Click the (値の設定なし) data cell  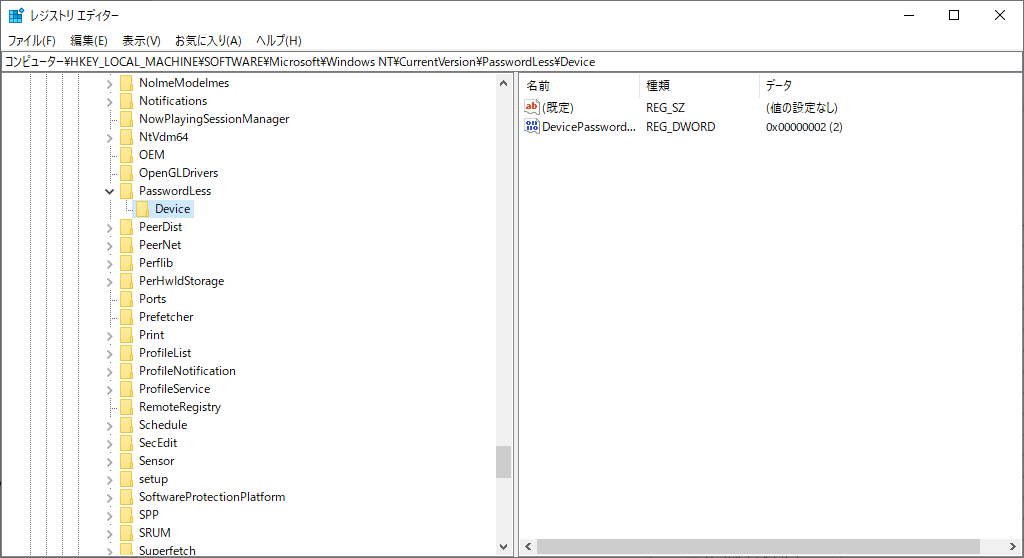(801, 108)
